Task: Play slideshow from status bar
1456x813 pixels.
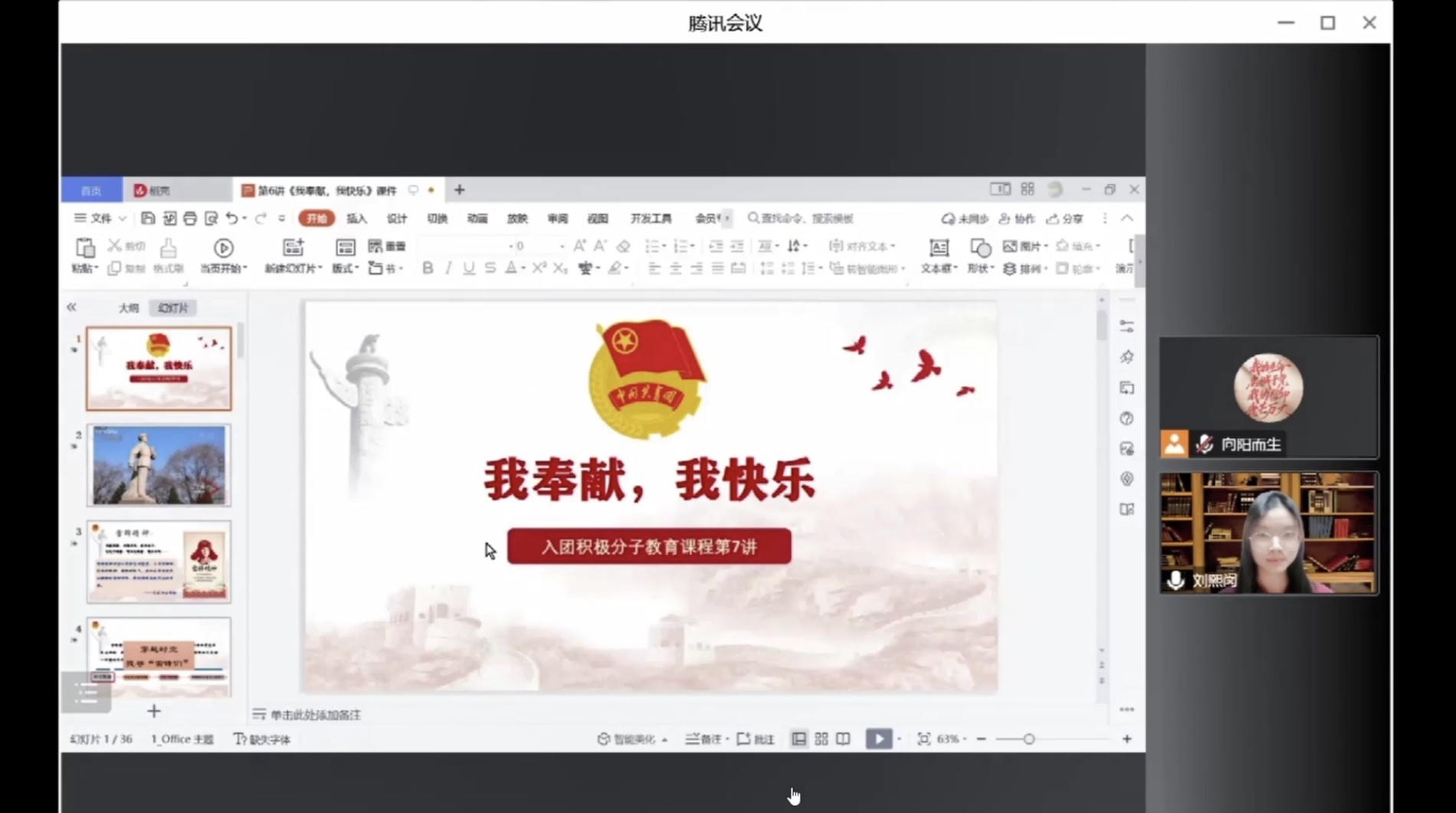Action: [x=879, y=739]
